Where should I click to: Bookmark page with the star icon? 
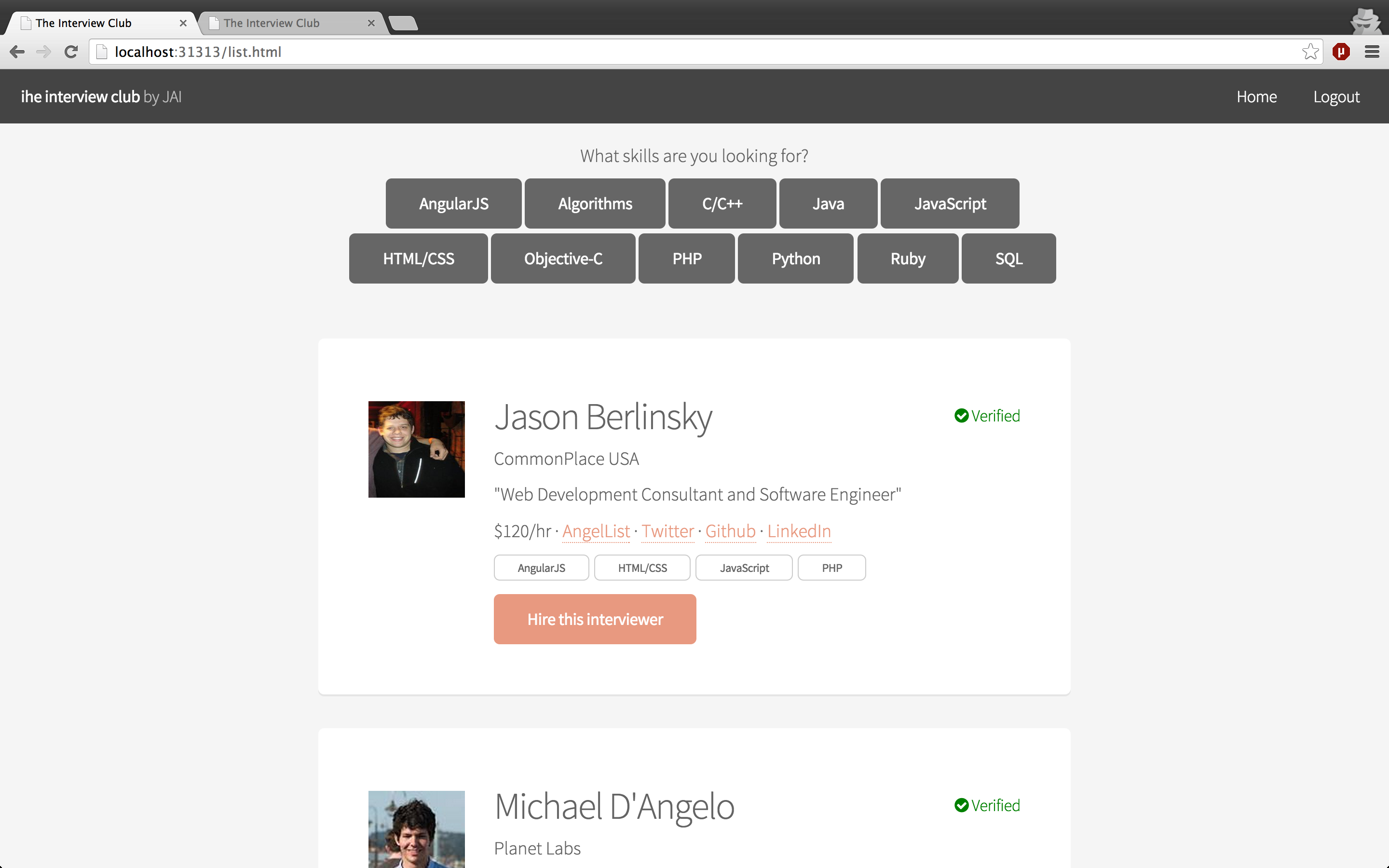coord(1310,52)
